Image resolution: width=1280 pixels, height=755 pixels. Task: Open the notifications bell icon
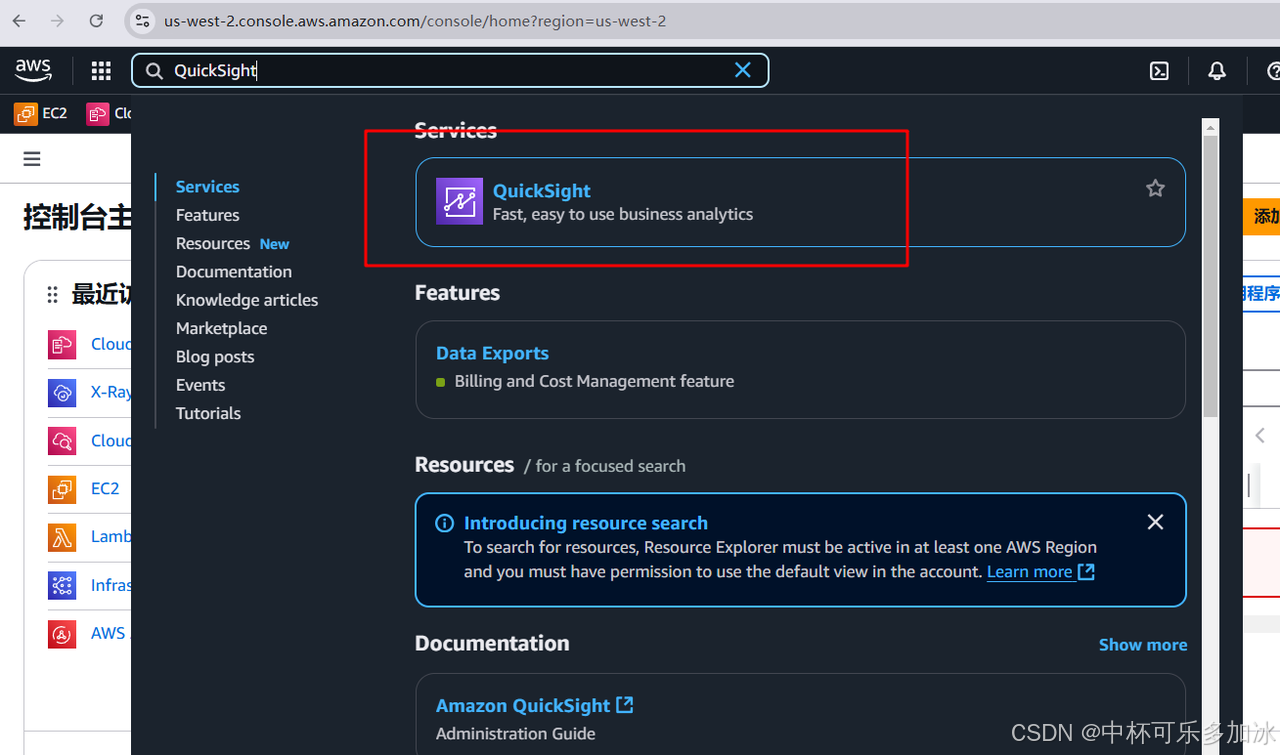point(1217,71)
